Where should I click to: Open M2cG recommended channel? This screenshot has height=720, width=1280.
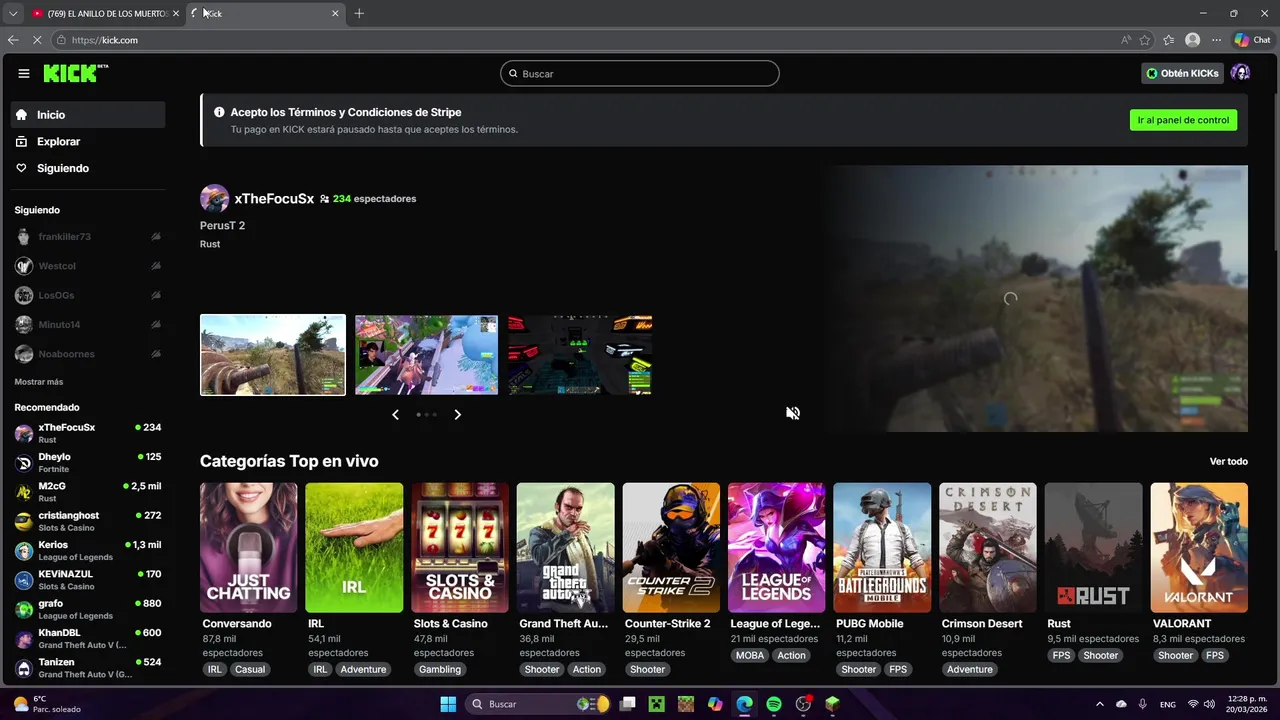(x=88, y=491)
